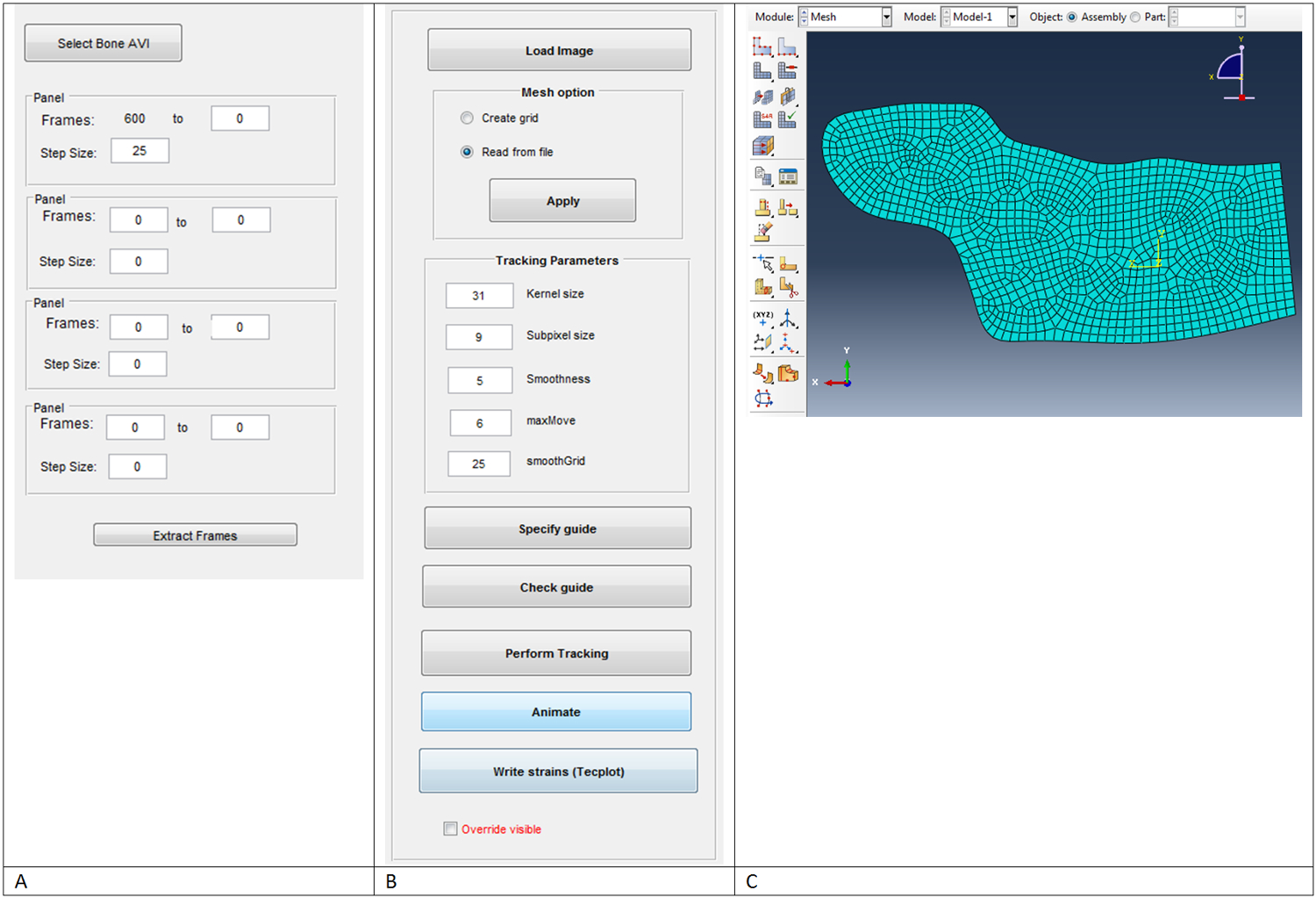Click the Create Datum Point XYZ icon
Viewport: 1316px width, 898px height.
pos(762,318)
